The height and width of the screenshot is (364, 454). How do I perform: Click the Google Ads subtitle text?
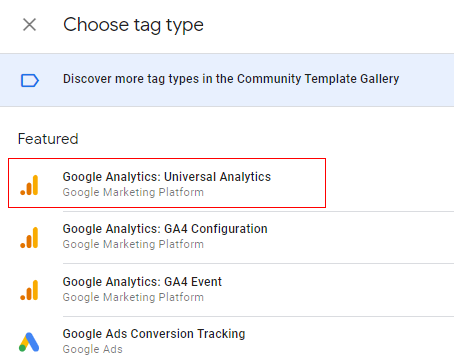click(92, 349)
